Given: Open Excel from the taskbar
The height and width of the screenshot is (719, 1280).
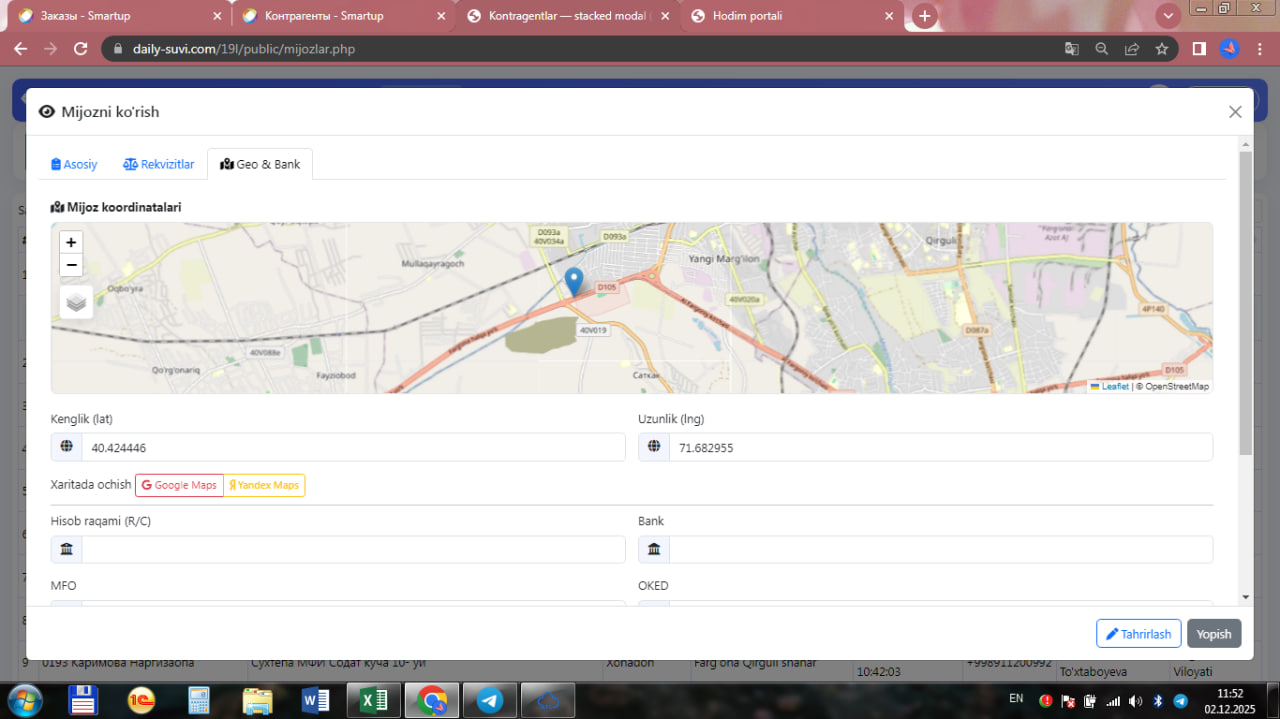Looking at the screenshot, I should [375, 700].
